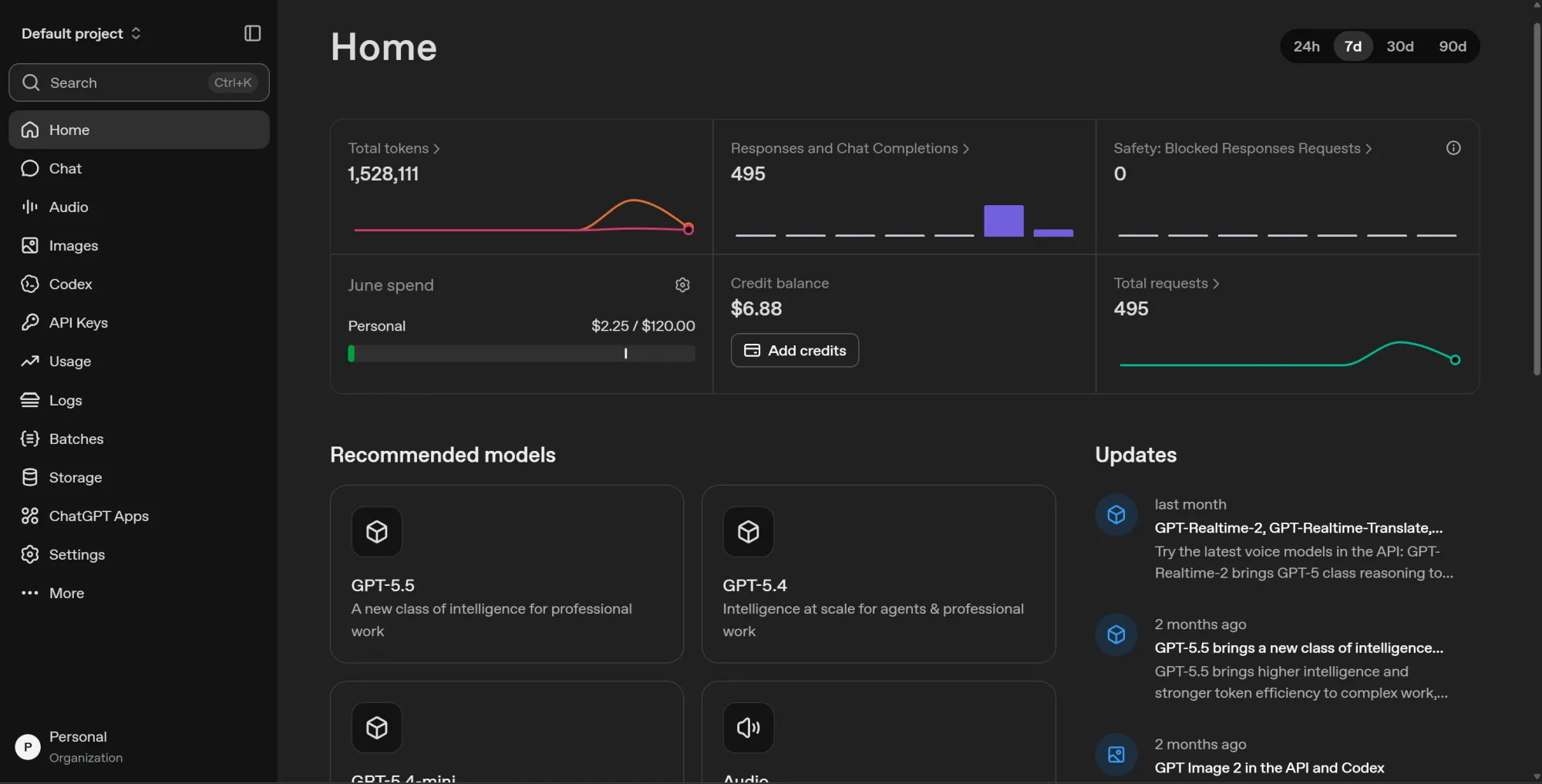Click the Batches braces icon in the sidebar
The width and height of the screenshot is (1542, 784).
(x=30, y=439)
